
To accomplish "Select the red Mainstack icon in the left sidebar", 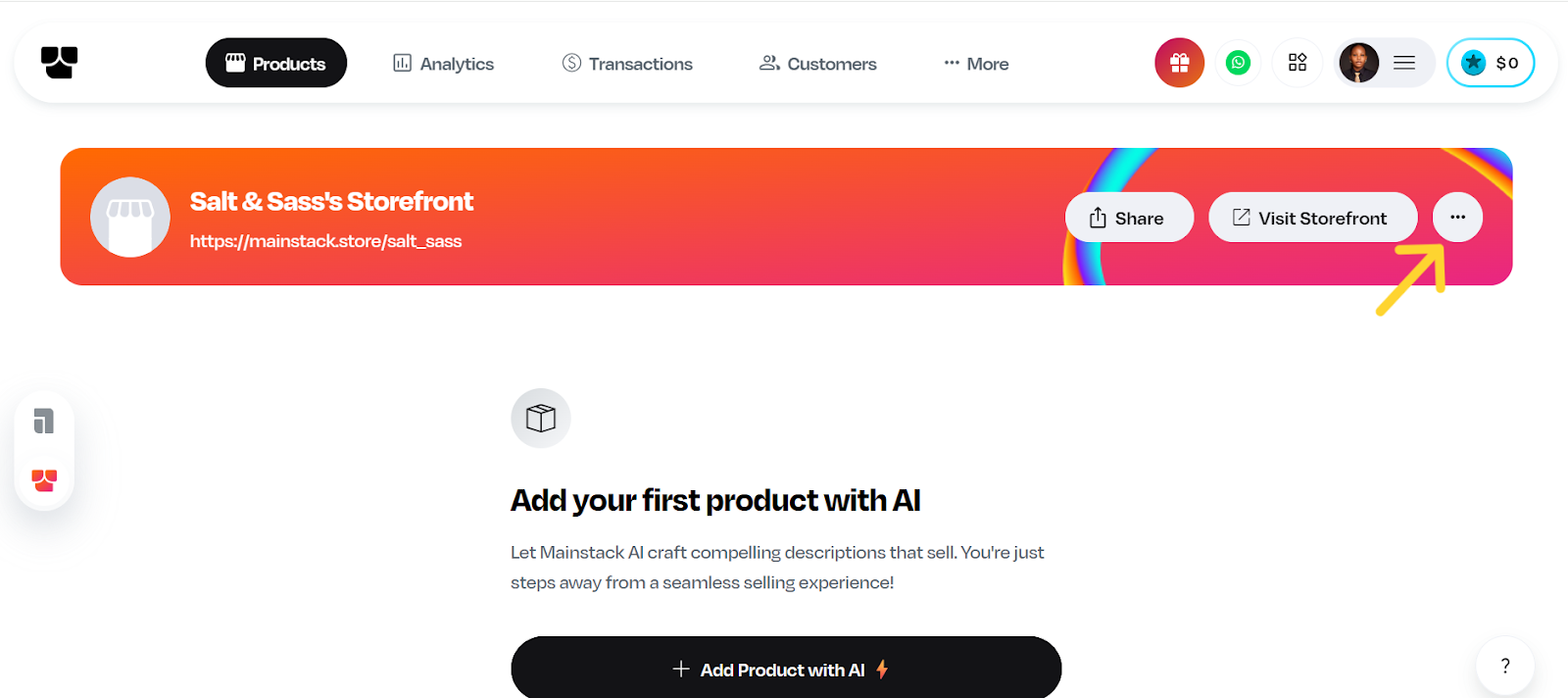I will point(43,480).
